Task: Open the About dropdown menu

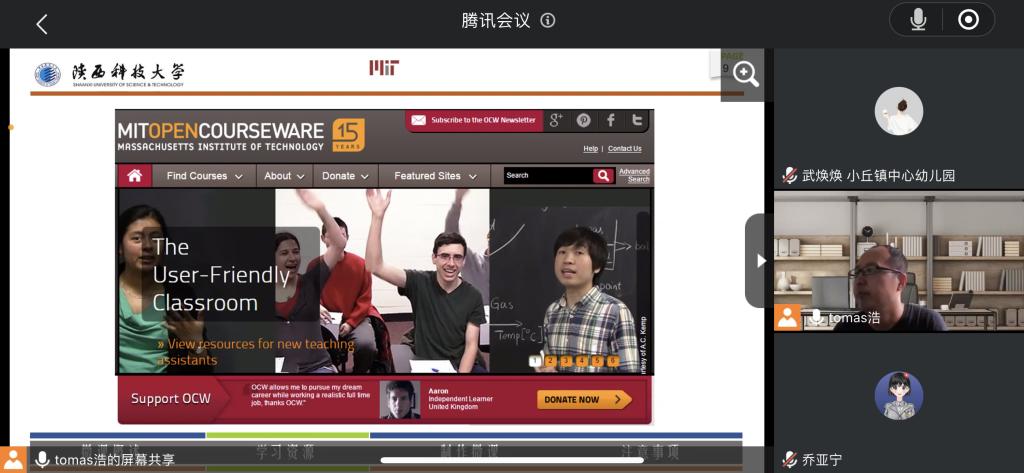Action: [284, 176]
